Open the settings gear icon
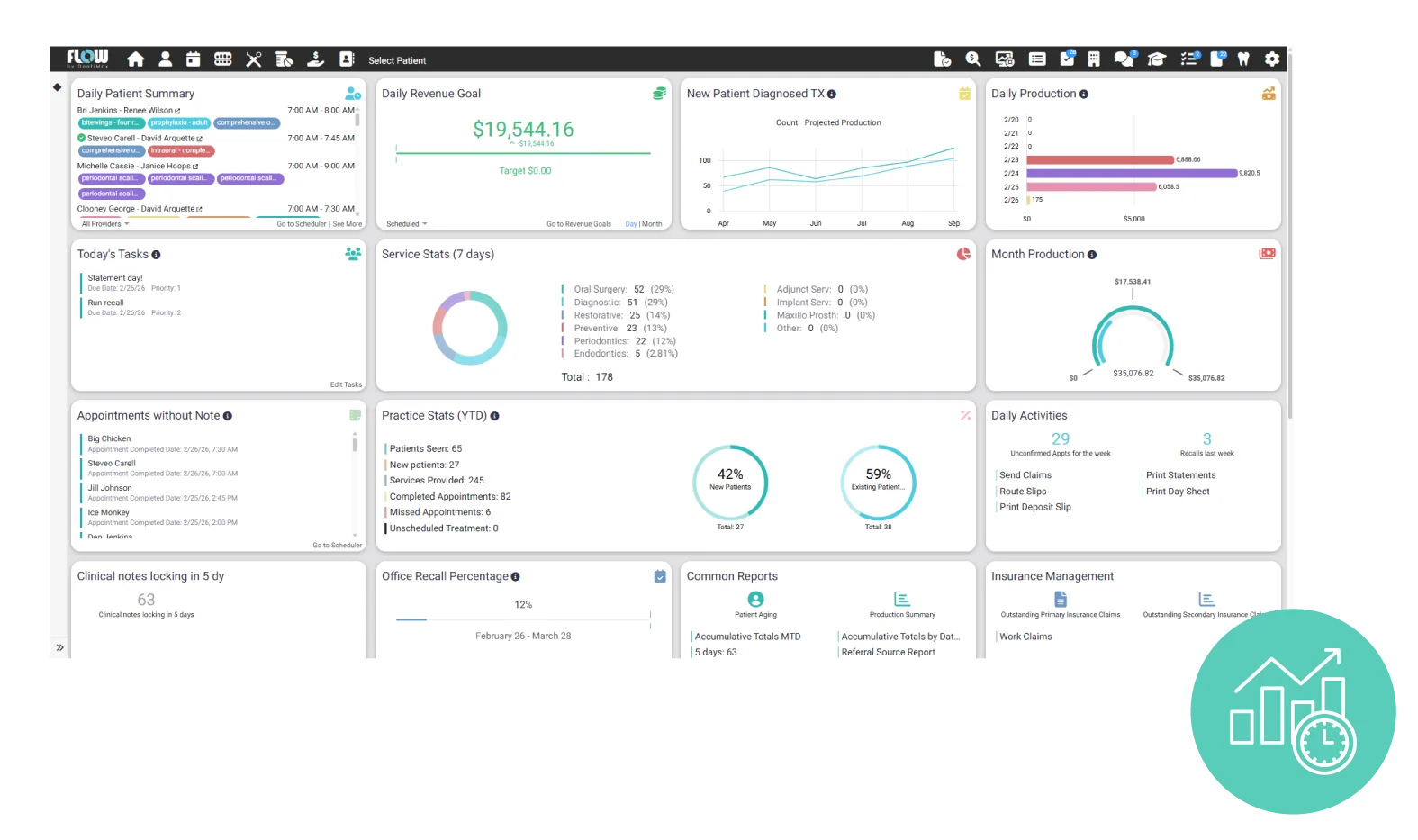The image size is (1418, 840). pyautogui.click(x=1272, y=59)
